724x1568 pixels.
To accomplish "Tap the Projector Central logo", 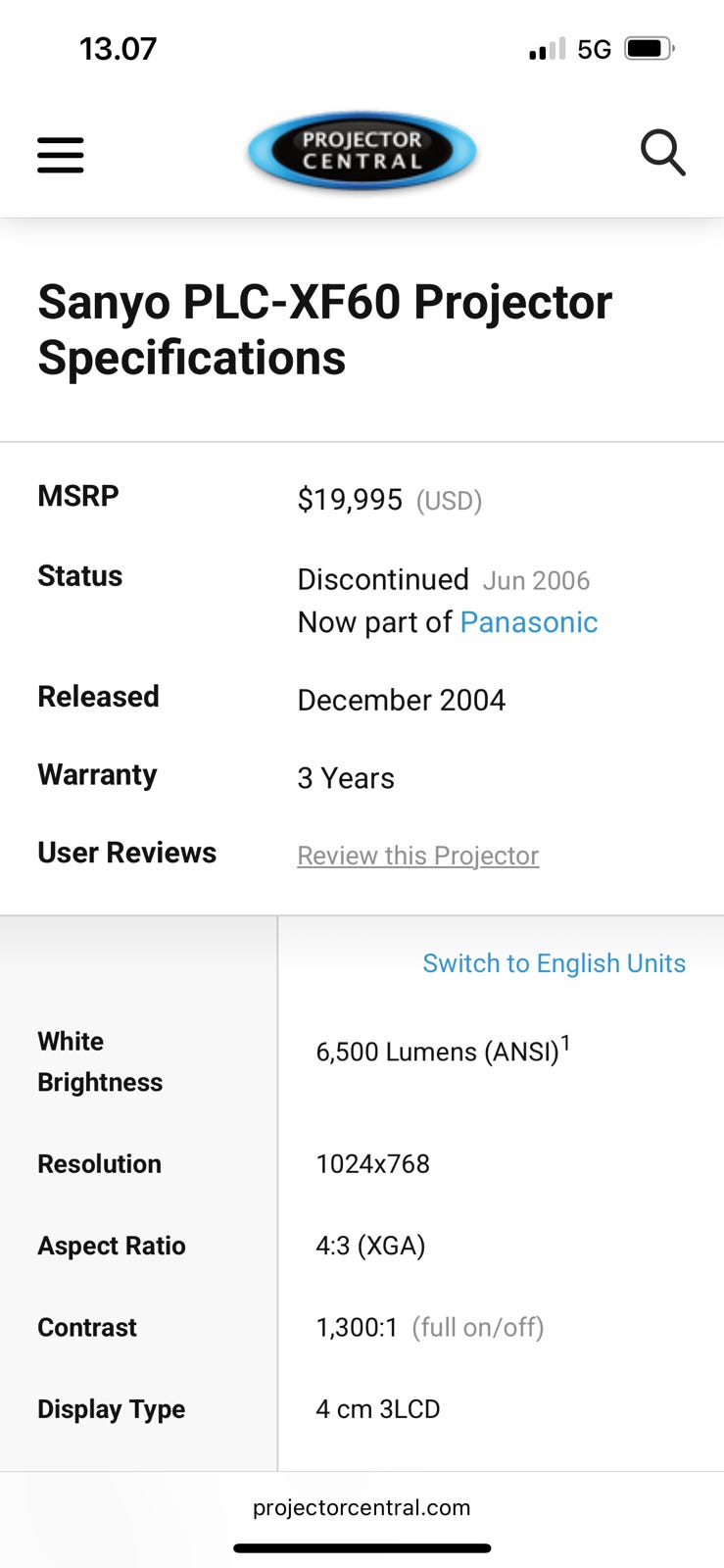I will pos(362,151).
